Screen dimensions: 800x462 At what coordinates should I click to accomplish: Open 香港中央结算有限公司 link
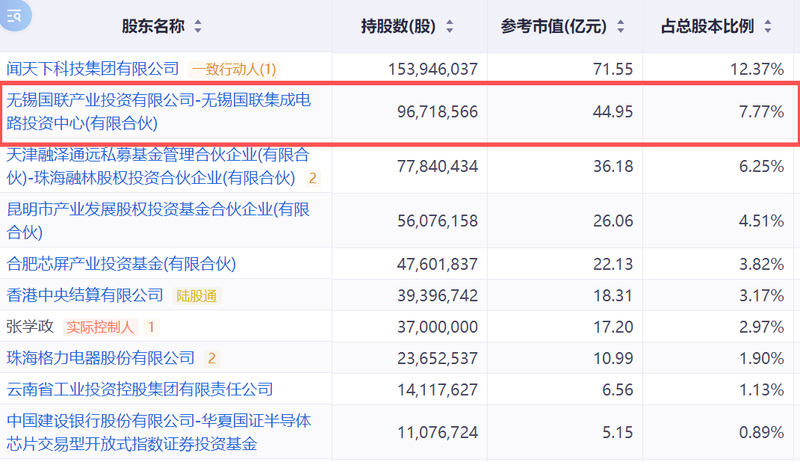pos(85,296)
